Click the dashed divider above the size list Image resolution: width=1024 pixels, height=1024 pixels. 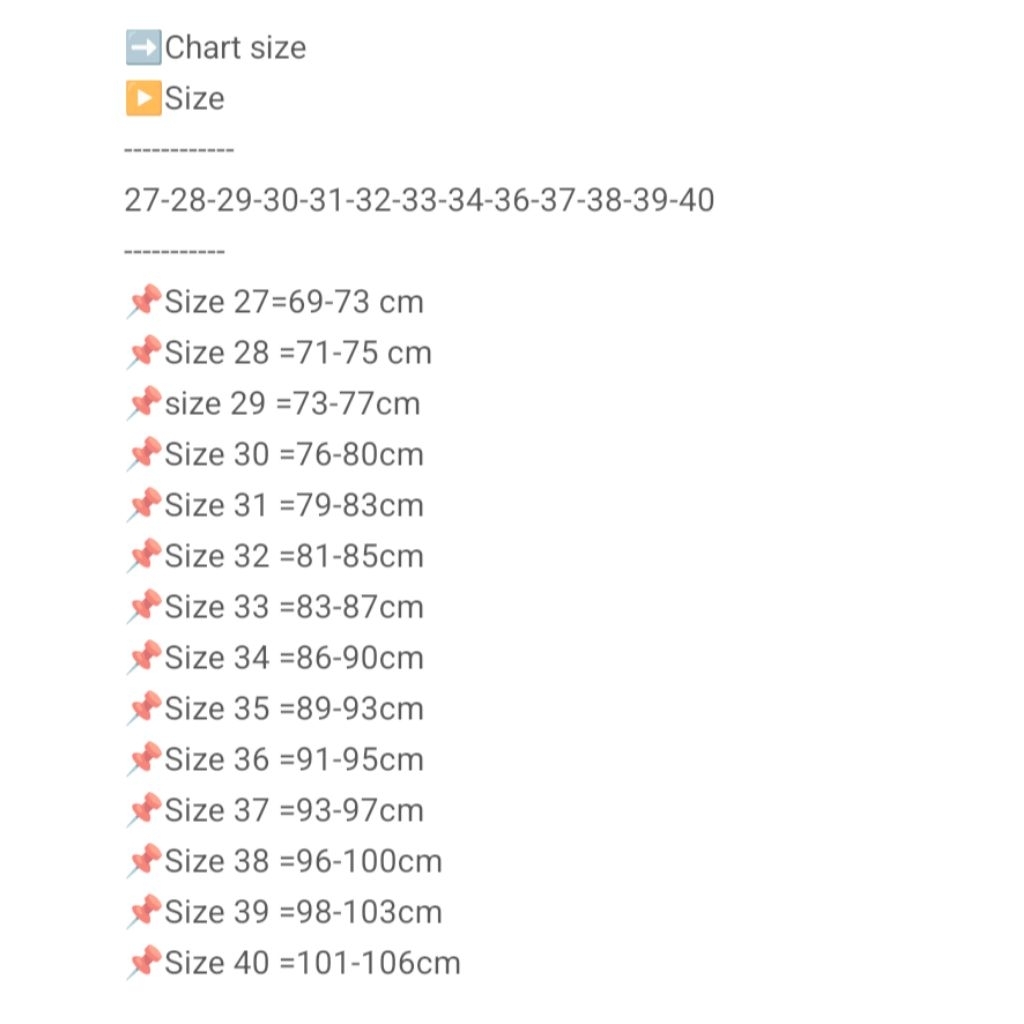coord(179,150)
